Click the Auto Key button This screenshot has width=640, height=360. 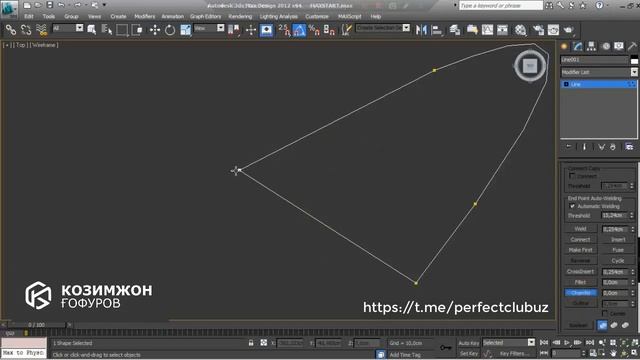click(x=469, y=343)
